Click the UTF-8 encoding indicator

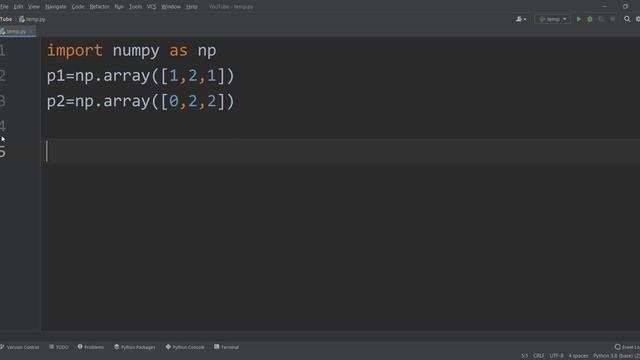(x=556, y=356)
